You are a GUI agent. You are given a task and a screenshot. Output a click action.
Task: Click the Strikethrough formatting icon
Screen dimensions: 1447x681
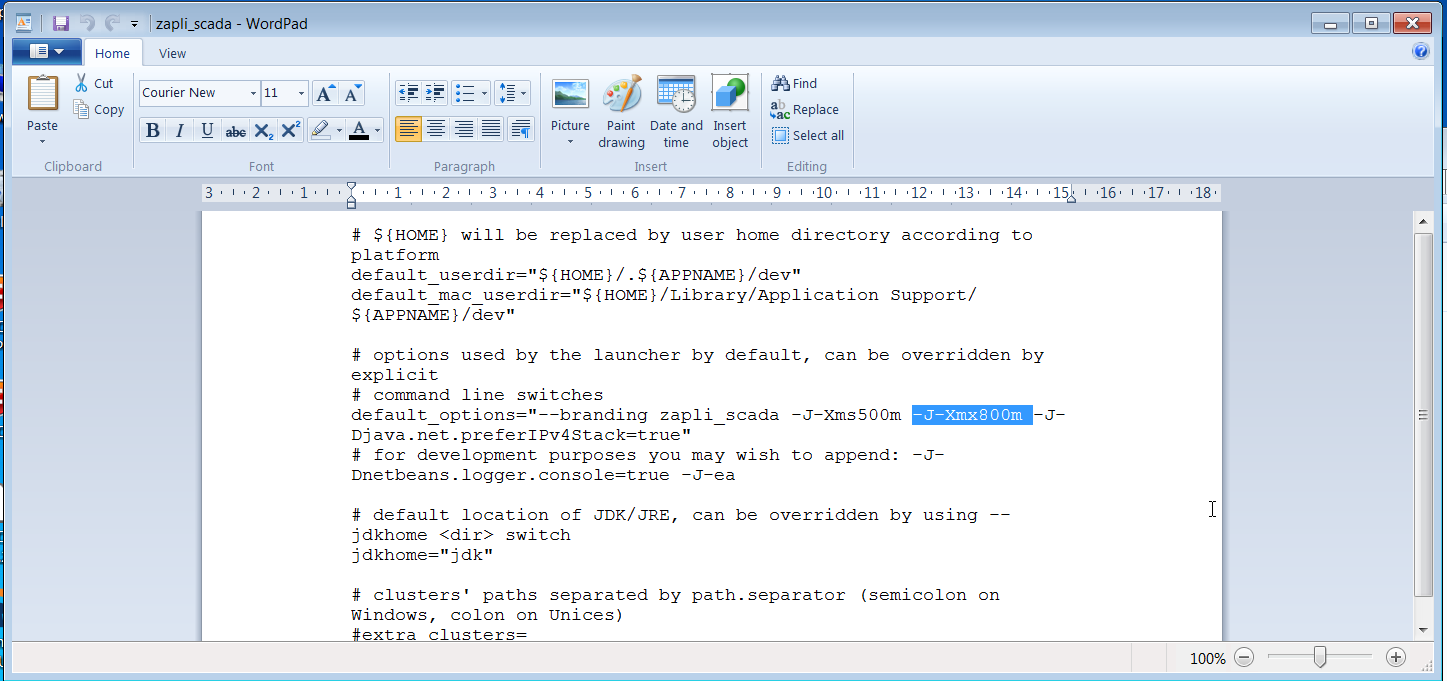235,131
